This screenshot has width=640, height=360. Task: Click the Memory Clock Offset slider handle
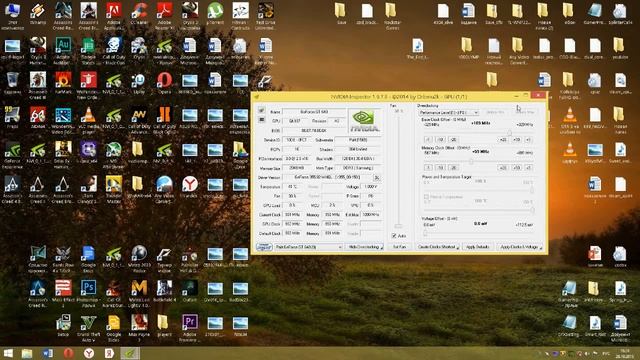click(x=471, y=161)
